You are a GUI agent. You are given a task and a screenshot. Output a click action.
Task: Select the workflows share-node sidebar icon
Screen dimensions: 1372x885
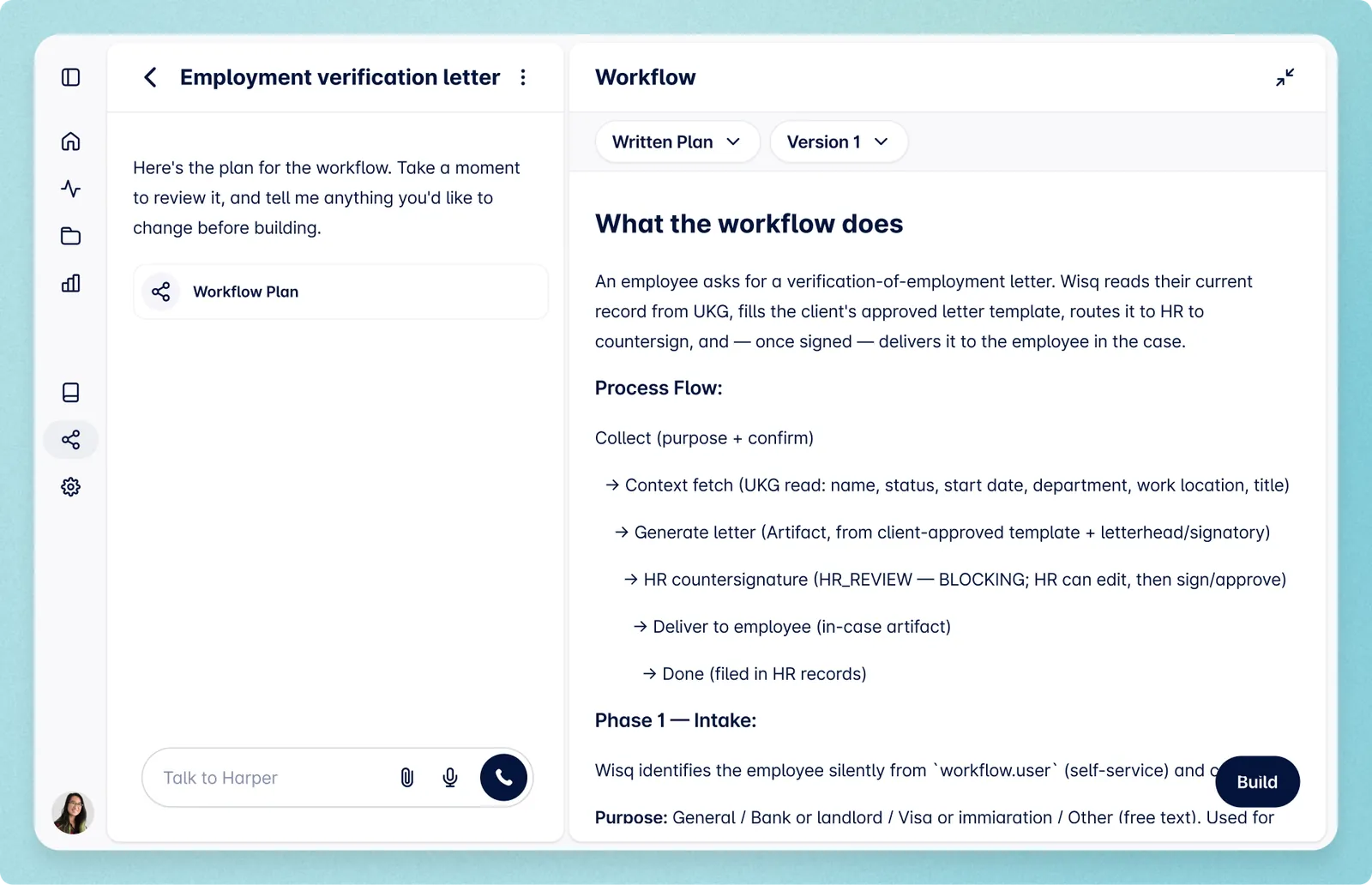(71, 440)
